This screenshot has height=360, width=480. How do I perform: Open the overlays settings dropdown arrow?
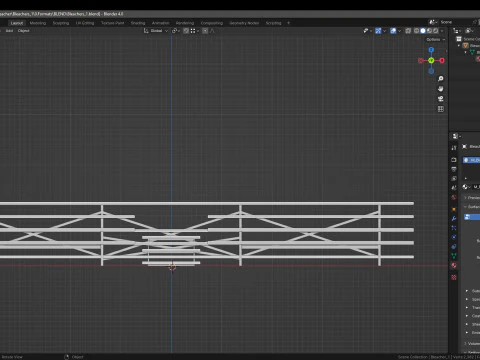click(x=399, y=31)
